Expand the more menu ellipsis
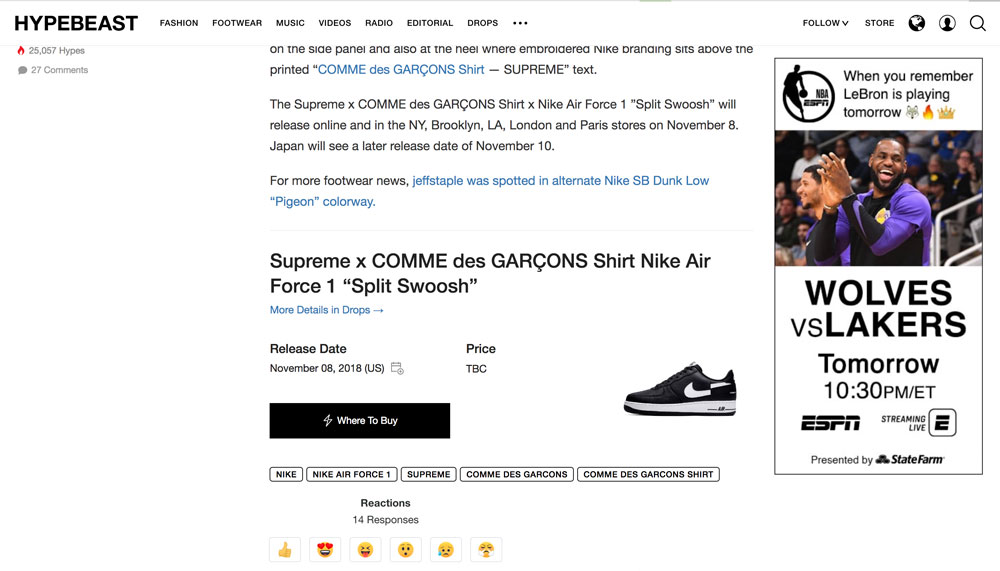Image resolution: width=1000 pixels, height=571 pixels. pos(520,23)
